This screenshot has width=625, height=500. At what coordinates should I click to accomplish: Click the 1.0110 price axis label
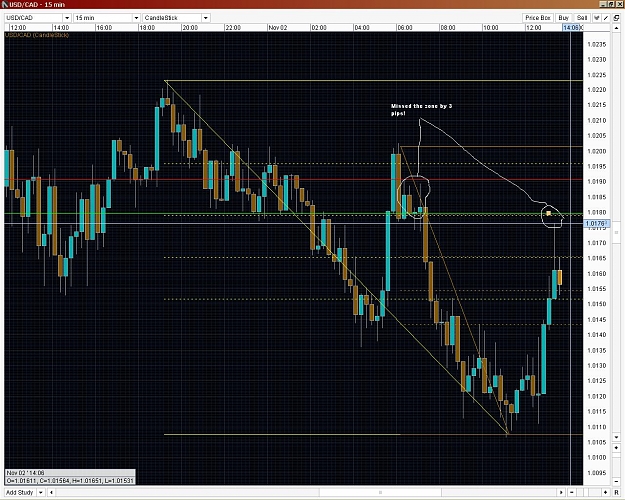pyautogui.click(x=597, y=427)
